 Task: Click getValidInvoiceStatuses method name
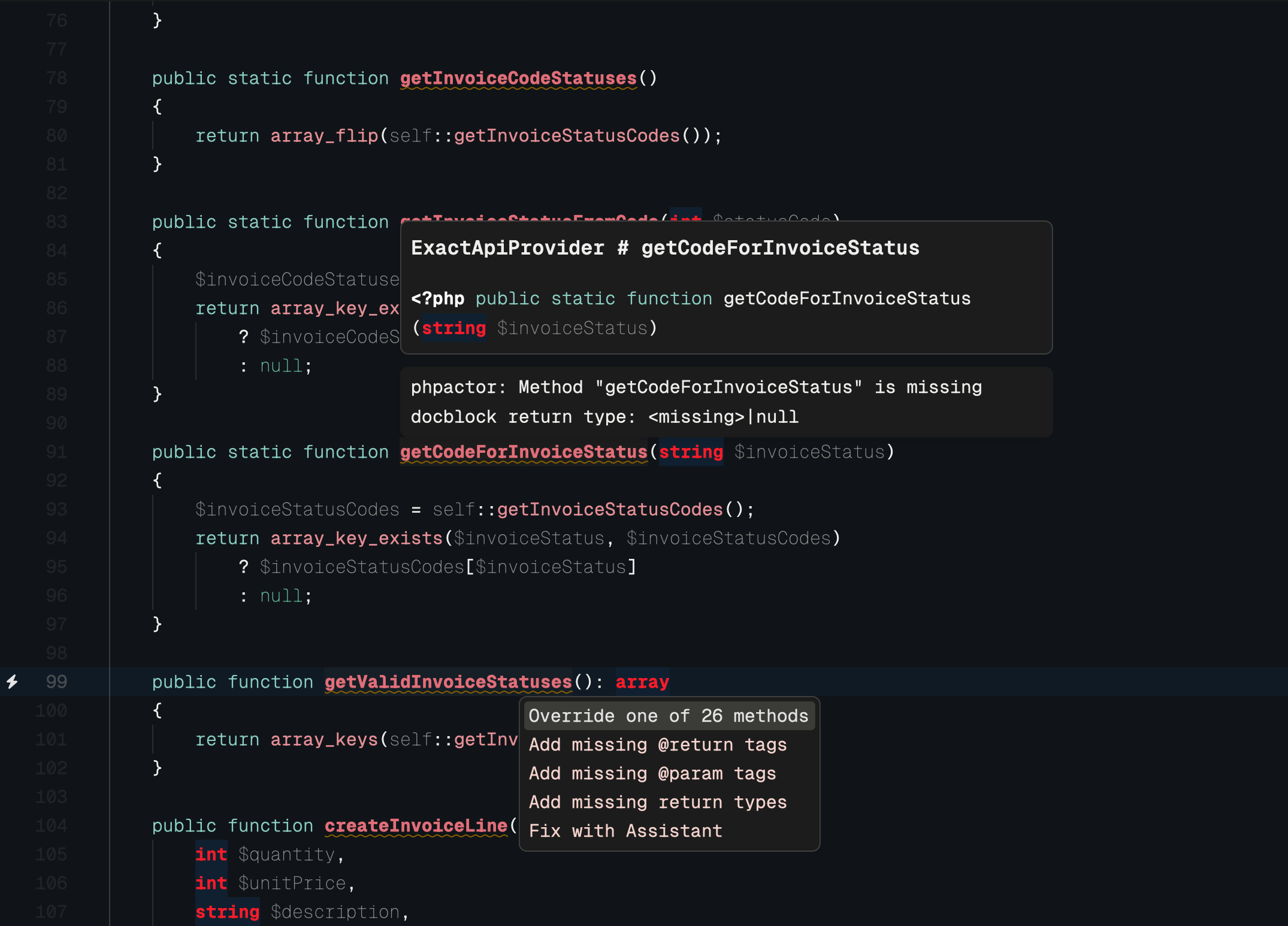click(448, 682)
